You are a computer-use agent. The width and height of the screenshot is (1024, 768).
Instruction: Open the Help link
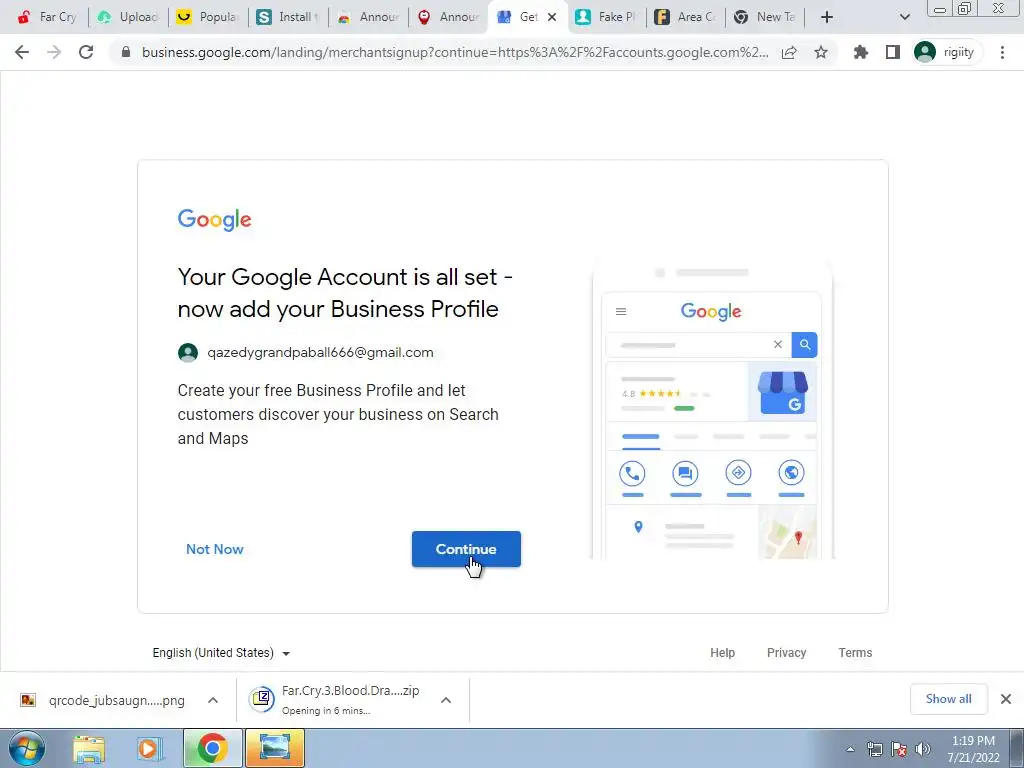click(x=722, y=652)
